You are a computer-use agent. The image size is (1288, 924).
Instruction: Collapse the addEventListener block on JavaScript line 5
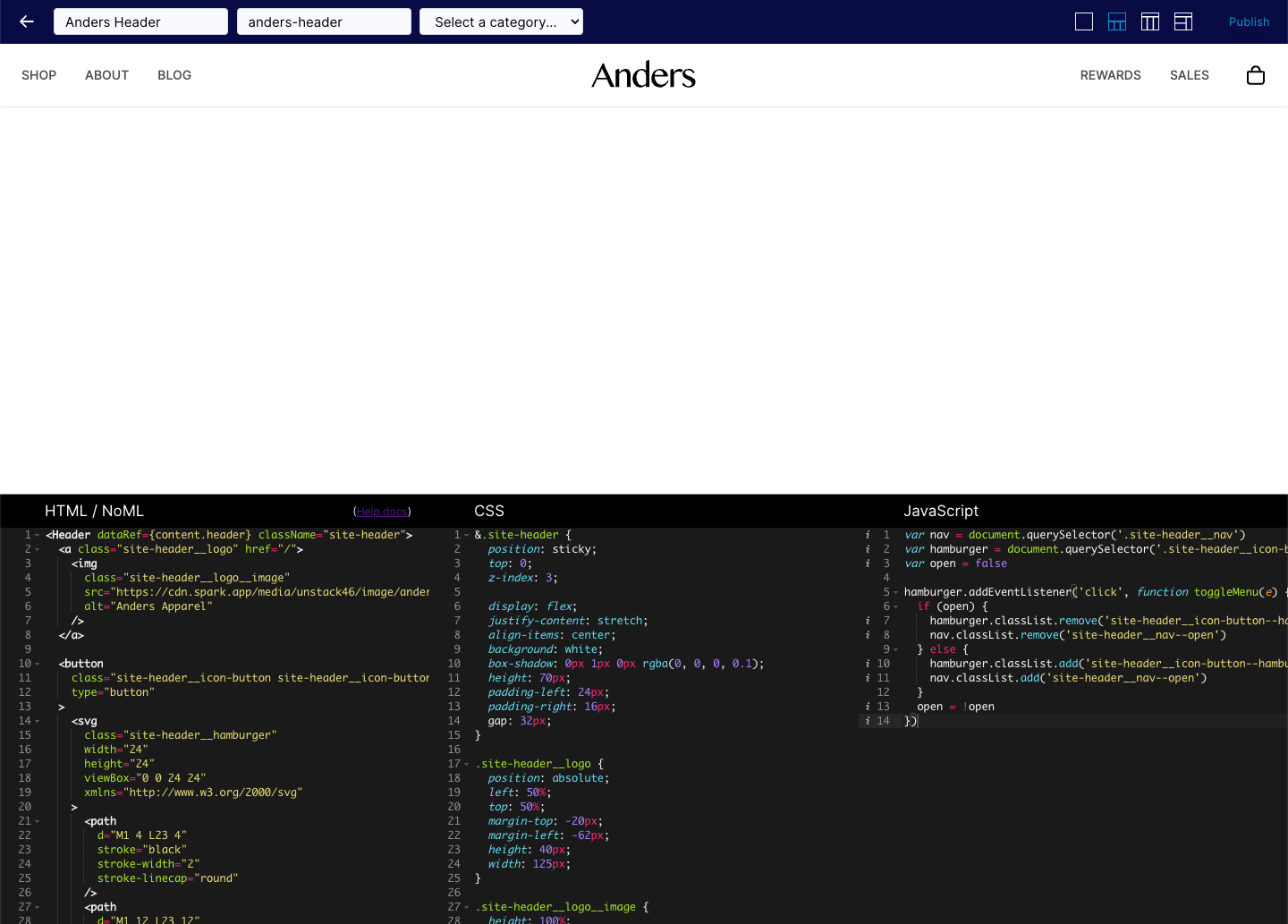pyautogui.click(x=895, y=593)
